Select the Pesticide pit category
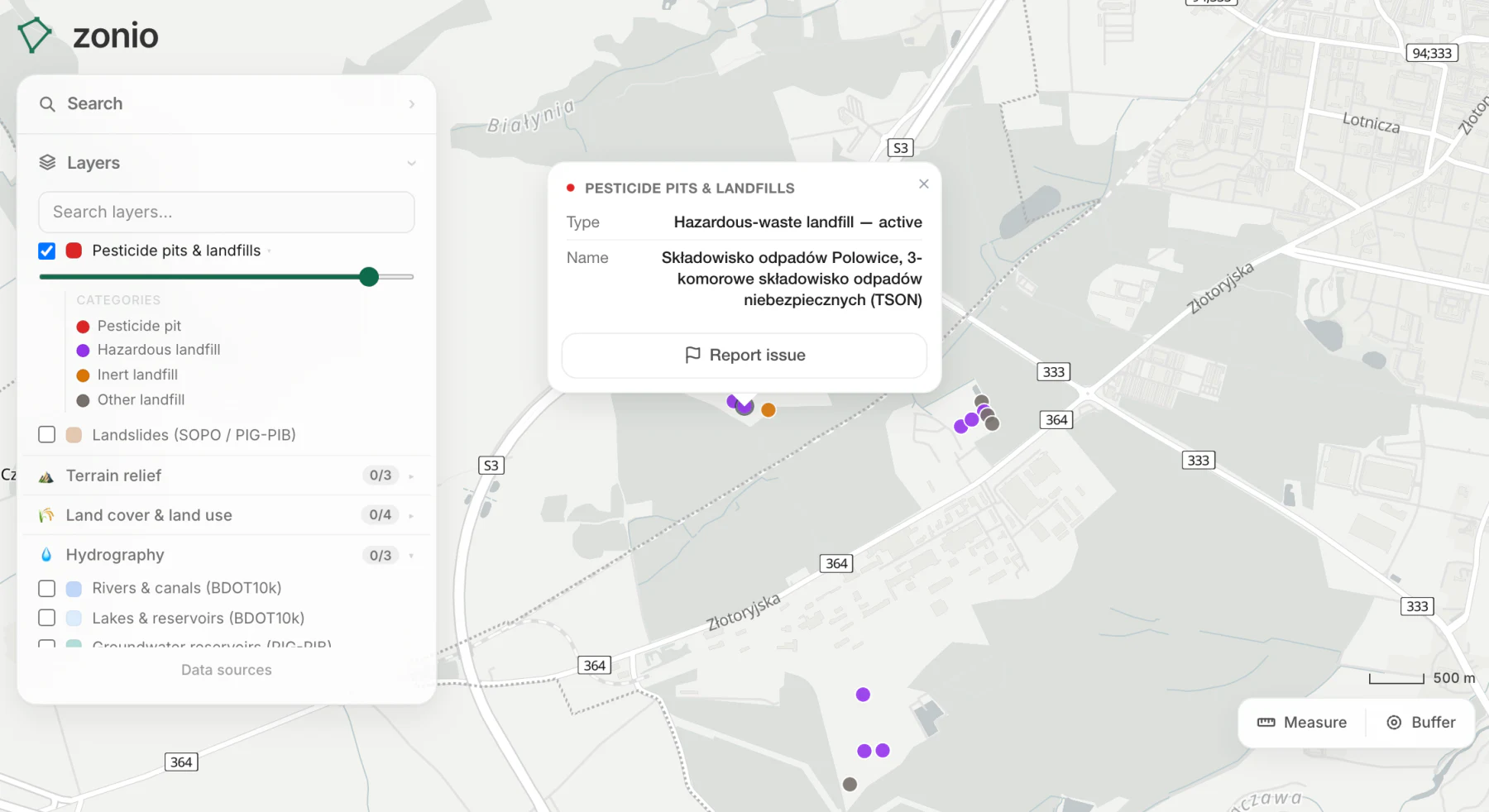Viewport: 1489px width, 812px height. click(x=129, y=326)
